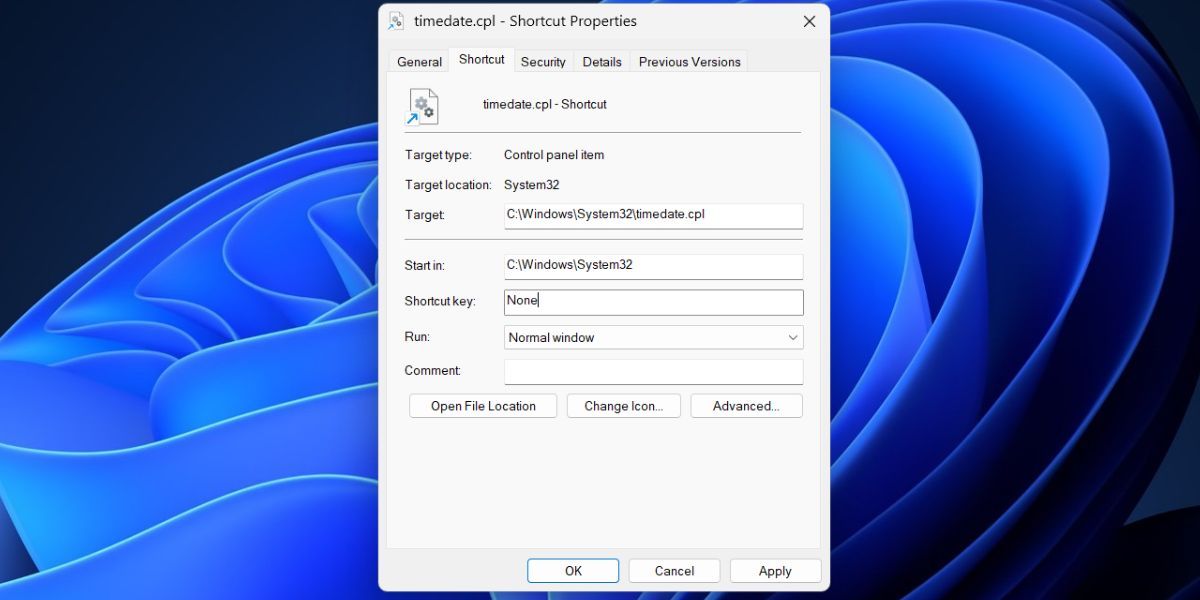Click the 'Start in:' label
Screen dimensions: 1200x600
click(425, 266)
